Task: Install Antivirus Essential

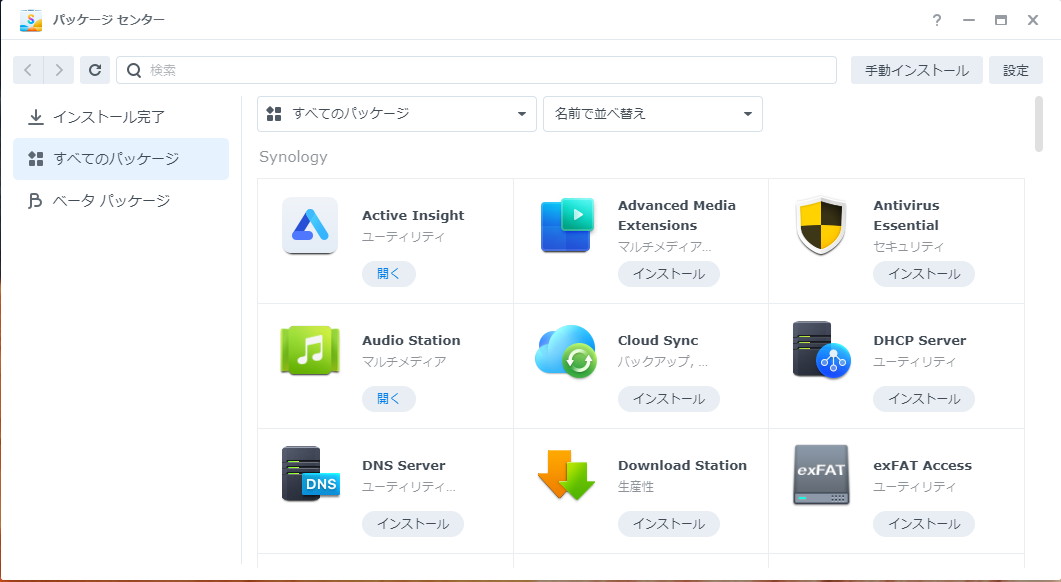Action: pos(924,274)
